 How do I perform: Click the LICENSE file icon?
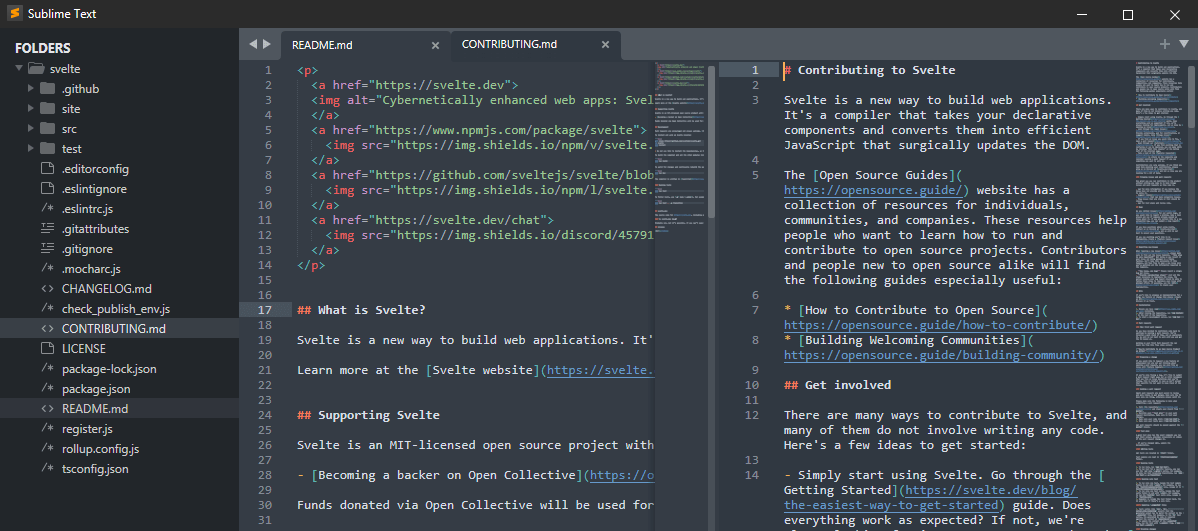tap(47, 348)
